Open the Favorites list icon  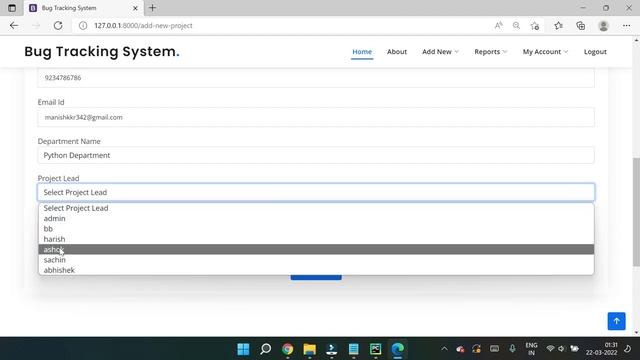558,26
